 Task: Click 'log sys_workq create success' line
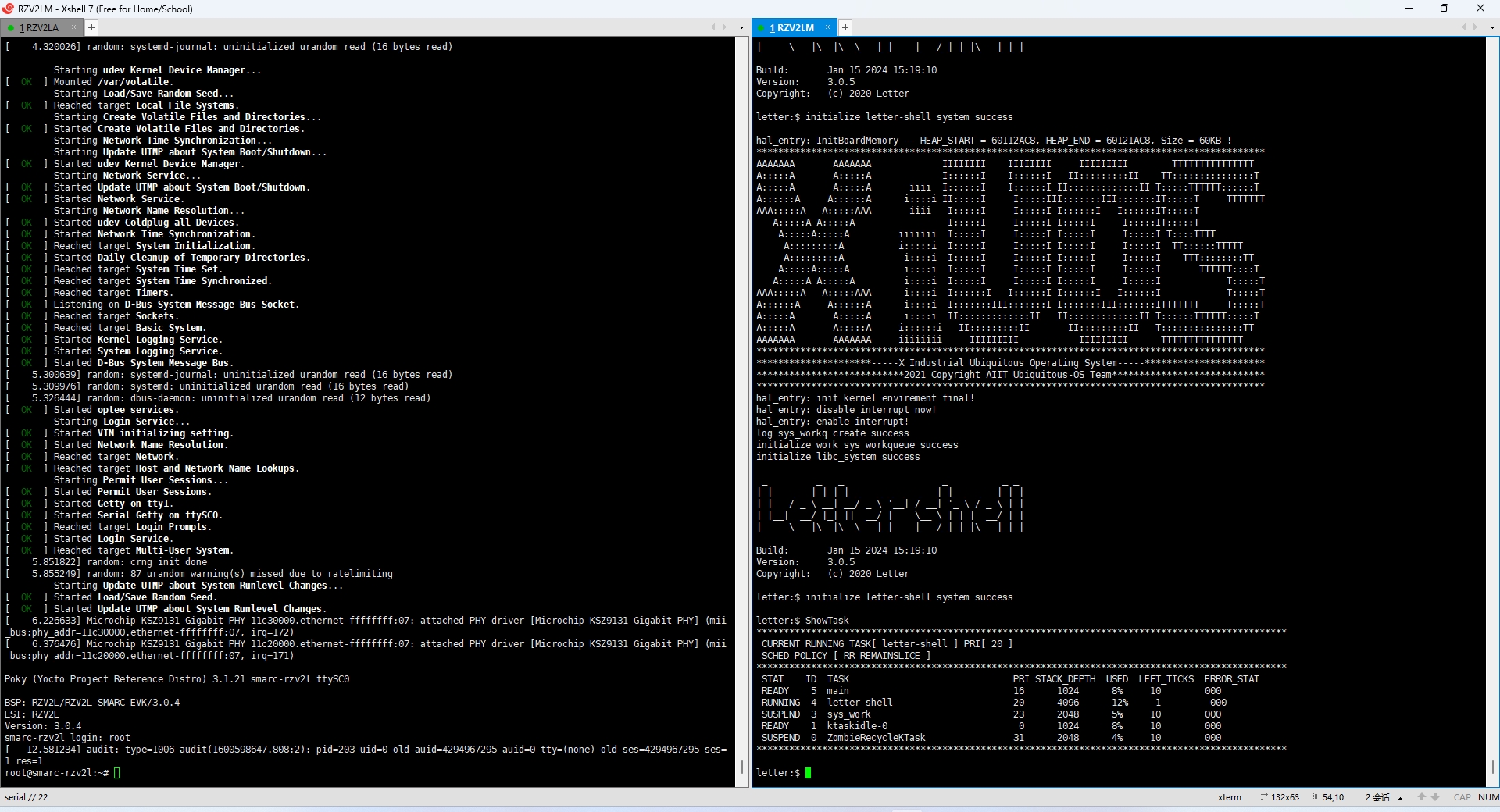point(832,433)
